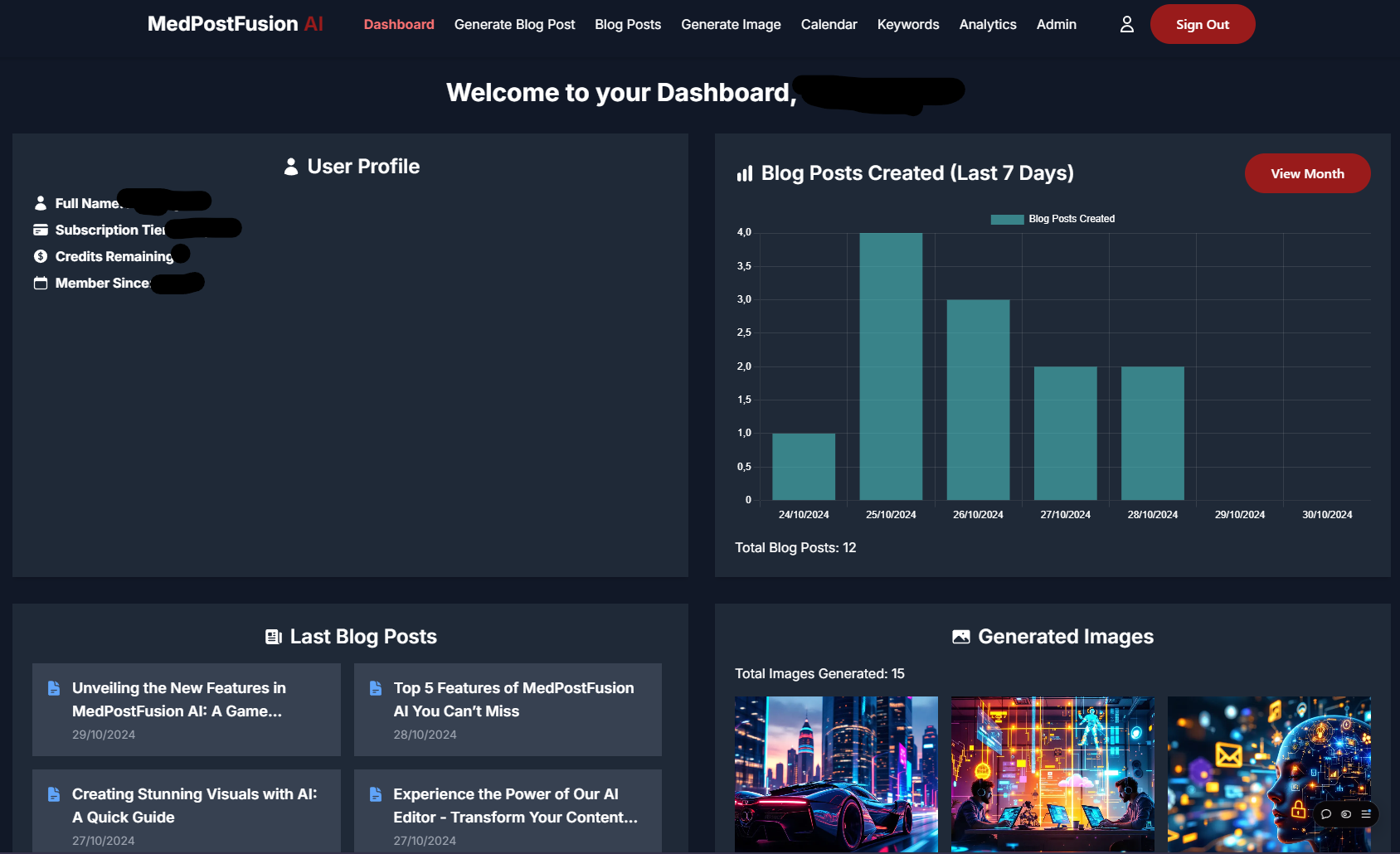Open the Keywords page
The height and width of the screenshot is (854, 1400).
(x=908, y=25)
